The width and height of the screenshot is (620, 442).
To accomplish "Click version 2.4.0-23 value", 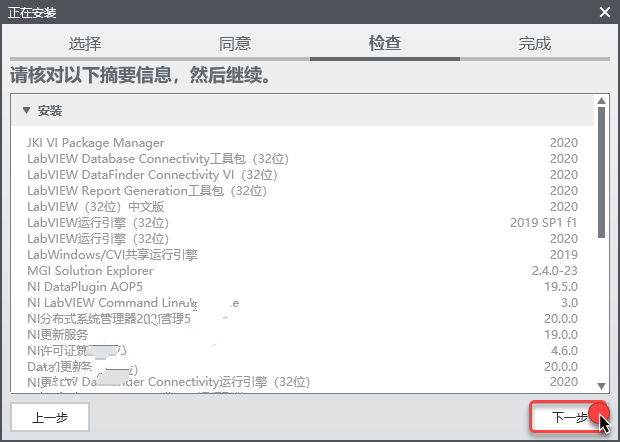I will click(x=554, y=271).
